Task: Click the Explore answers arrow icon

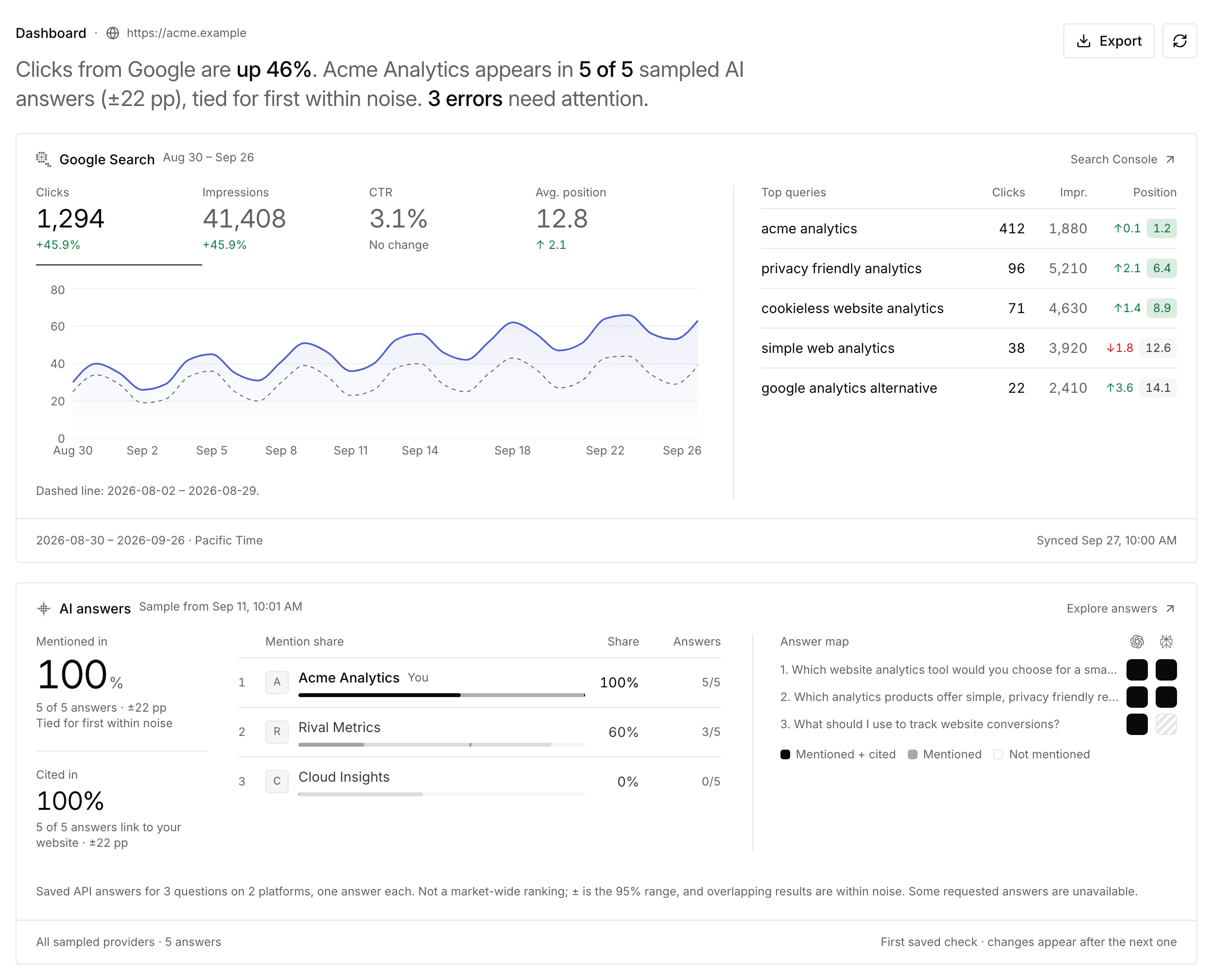Action: click(1170, 609)
